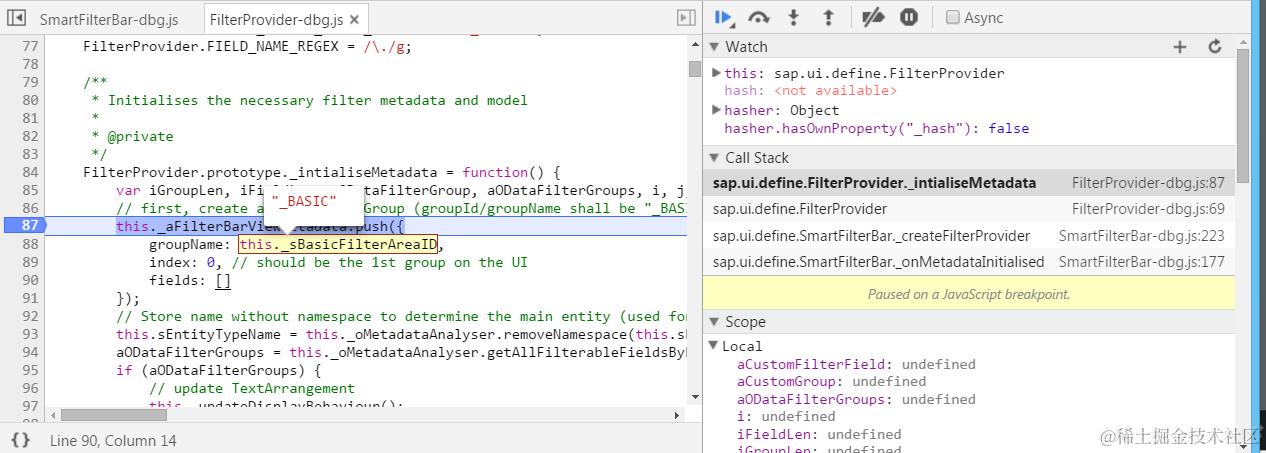Step out of current function
The image size is (1266, 453).
[828, 17]
